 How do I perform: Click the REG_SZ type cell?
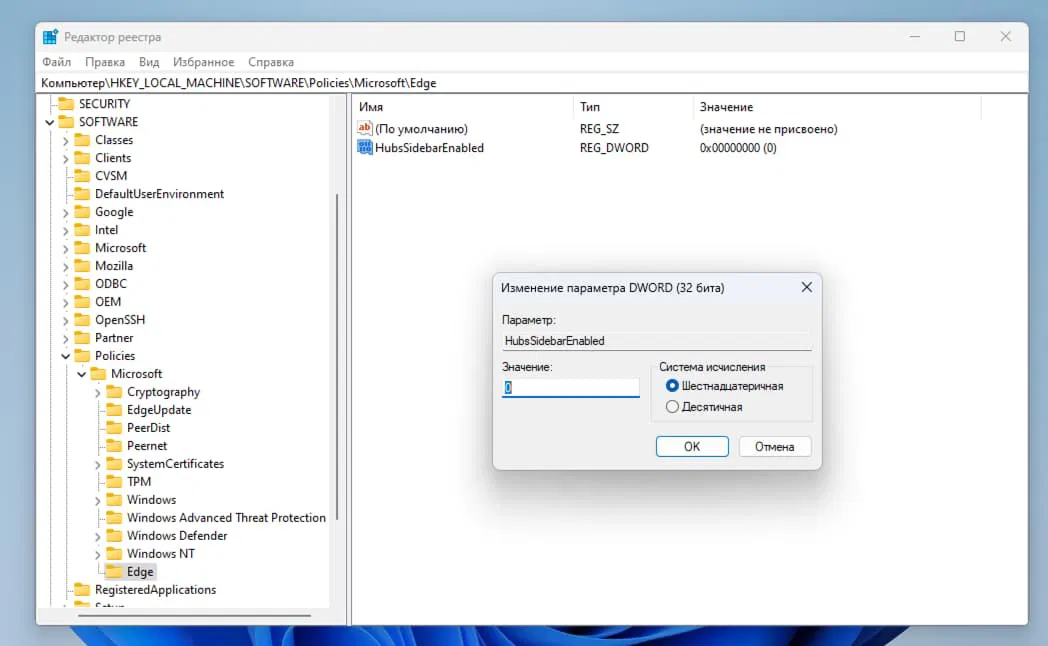coord(599,129)
